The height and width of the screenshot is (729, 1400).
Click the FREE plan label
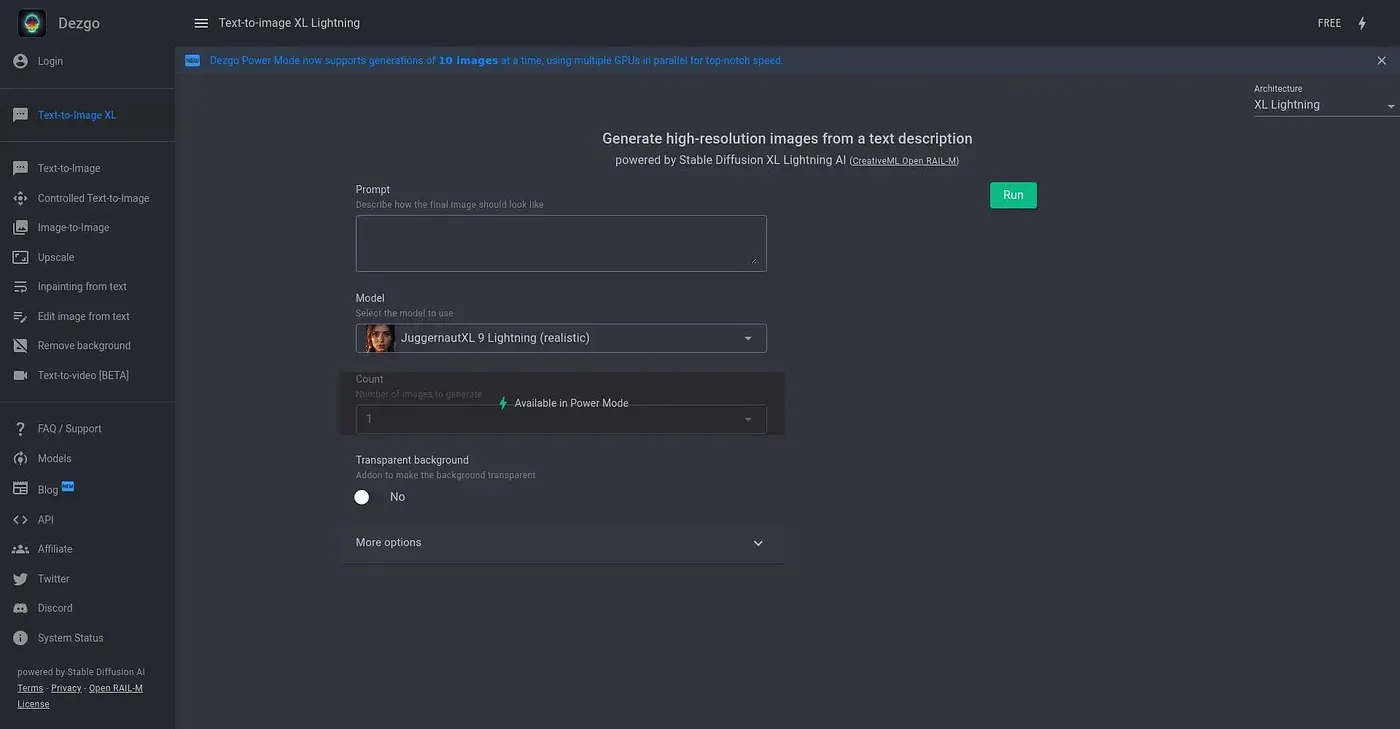[1329, 23]
